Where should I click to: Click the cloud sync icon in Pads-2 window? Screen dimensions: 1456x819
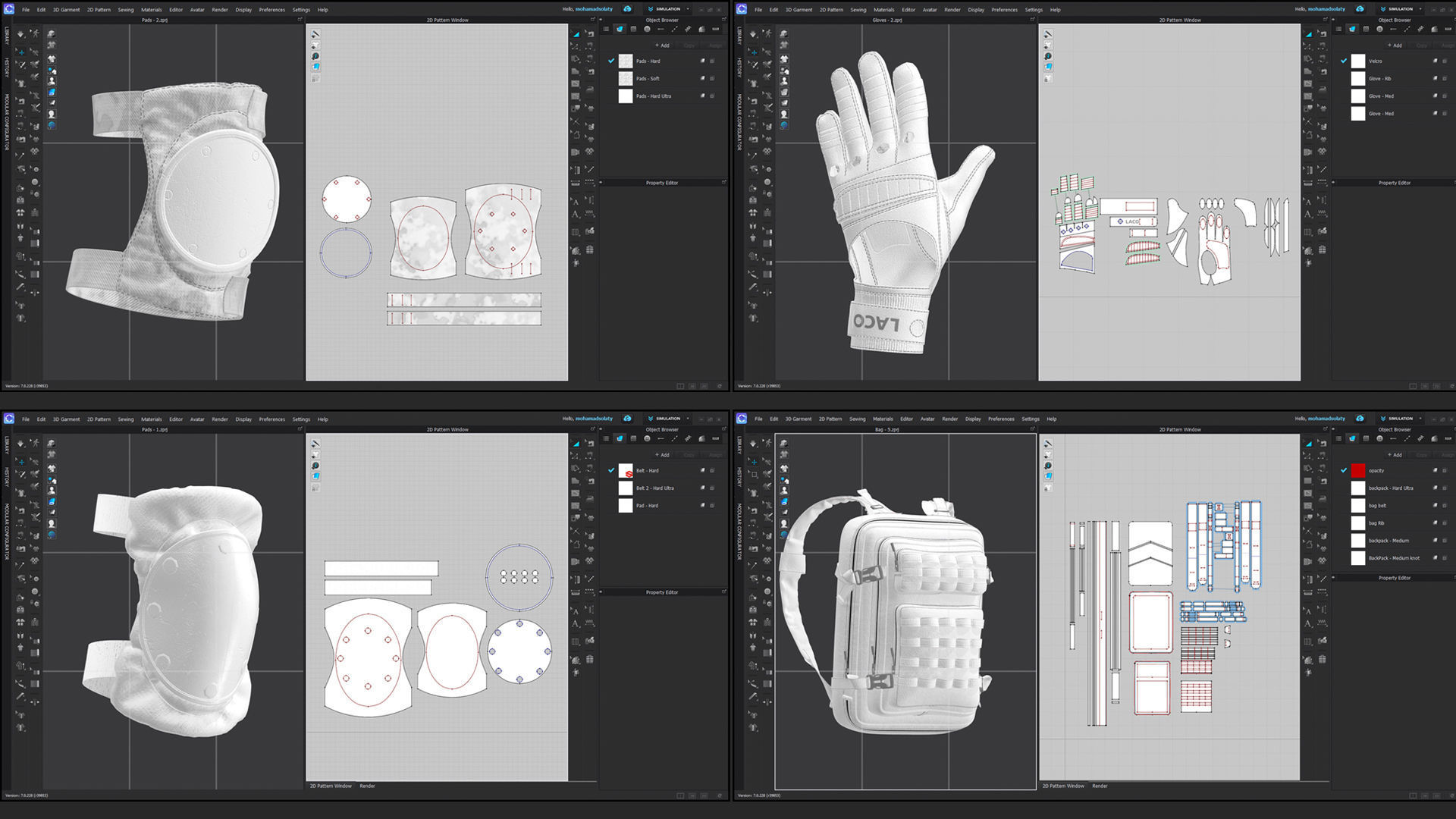click(x=627, y=9)
